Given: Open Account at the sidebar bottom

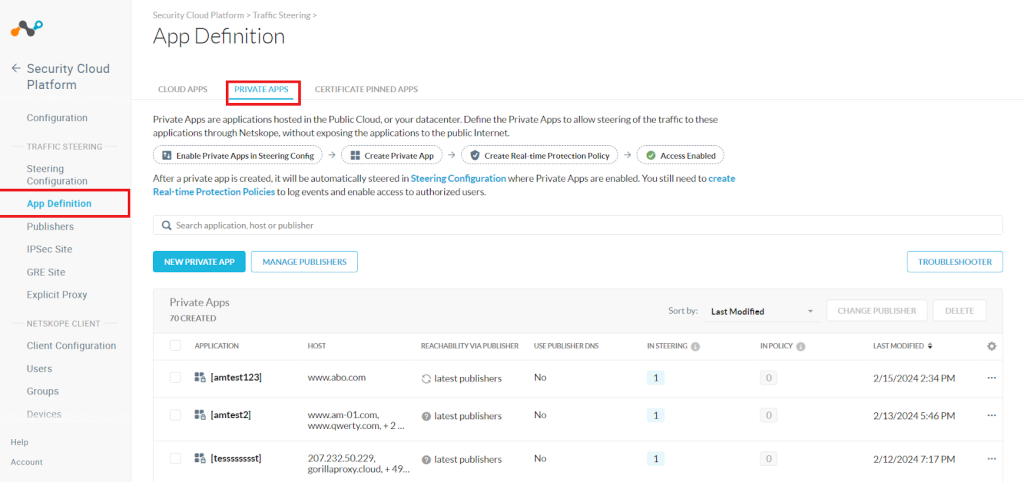Looking at the screenshot, I should (26, 462).
